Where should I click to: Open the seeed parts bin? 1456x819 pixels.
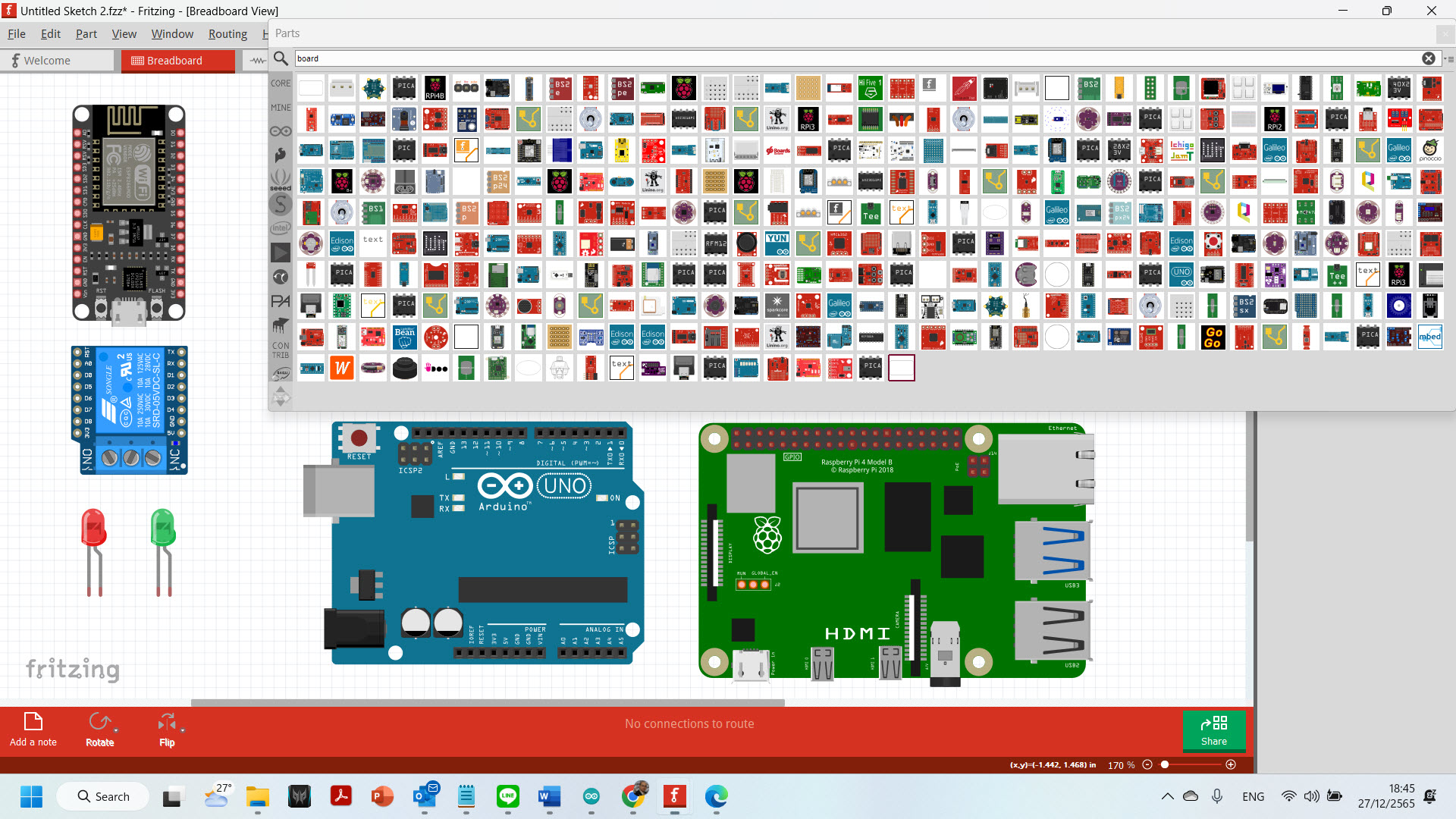coord(281,180)
